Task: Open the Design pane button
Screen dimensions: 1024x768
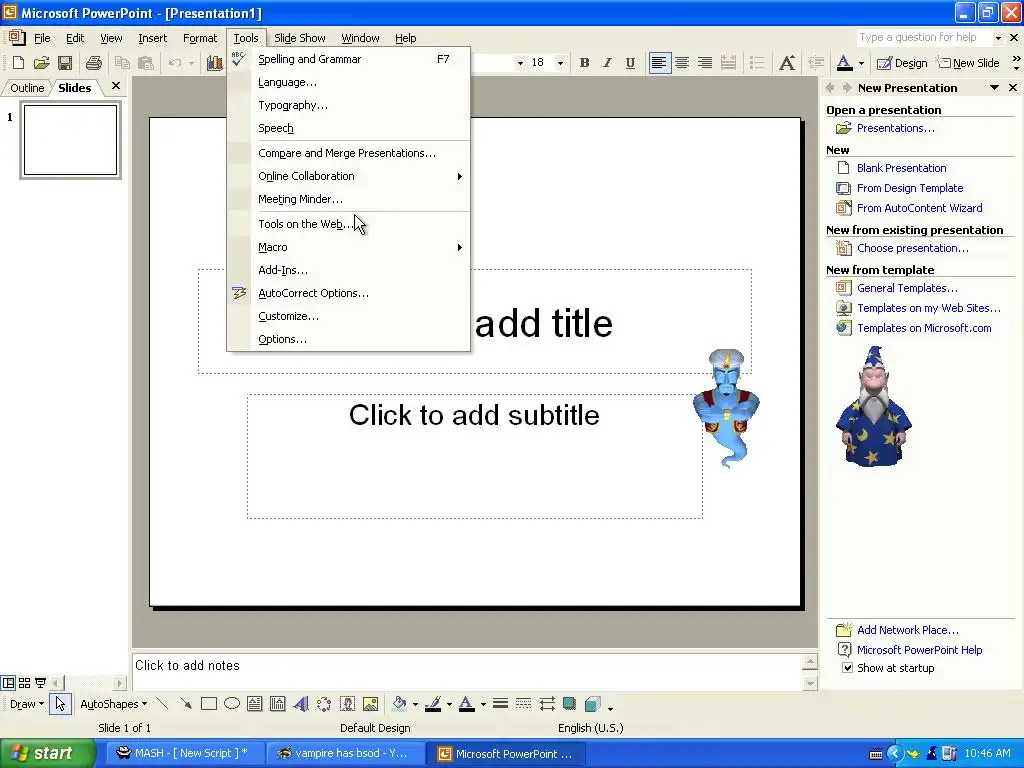Action: 902,63
